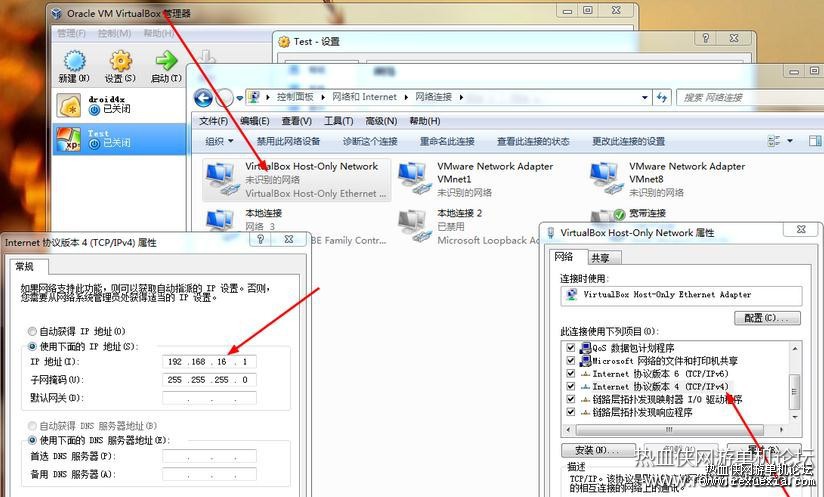
Task: Open the 组织 dropdown in Network Connections toolbar
Action: point(220,141)
